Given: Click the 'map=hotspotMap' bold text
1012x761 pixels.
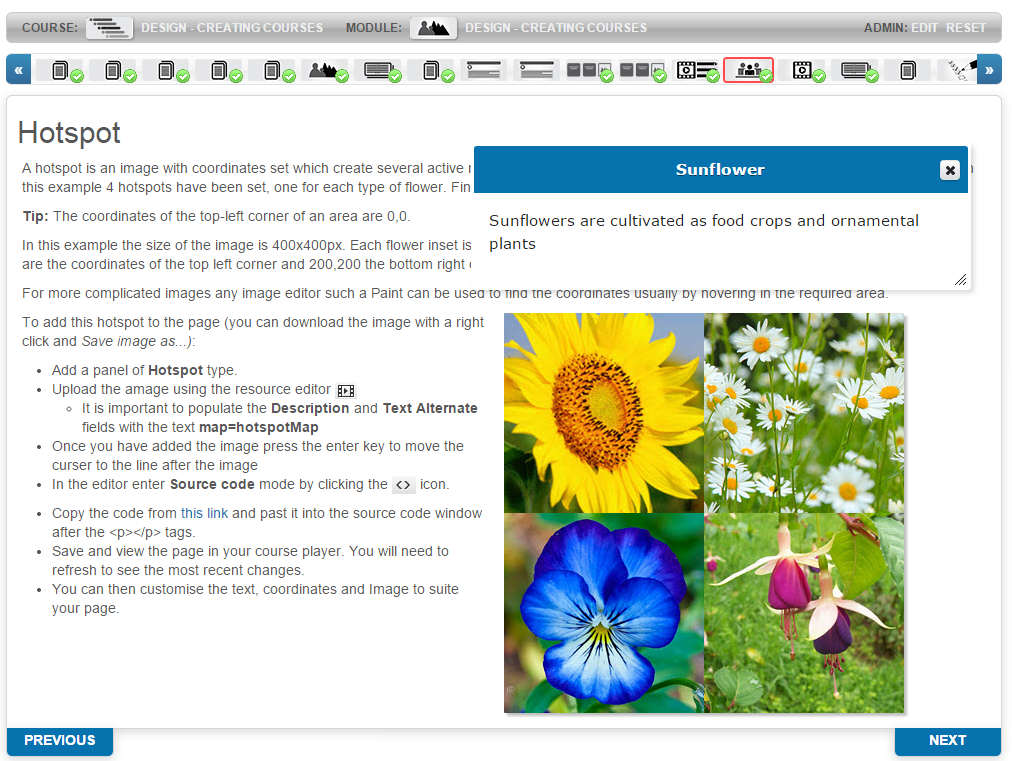Looking at the screenshot, I should click(x=259, y=427).
